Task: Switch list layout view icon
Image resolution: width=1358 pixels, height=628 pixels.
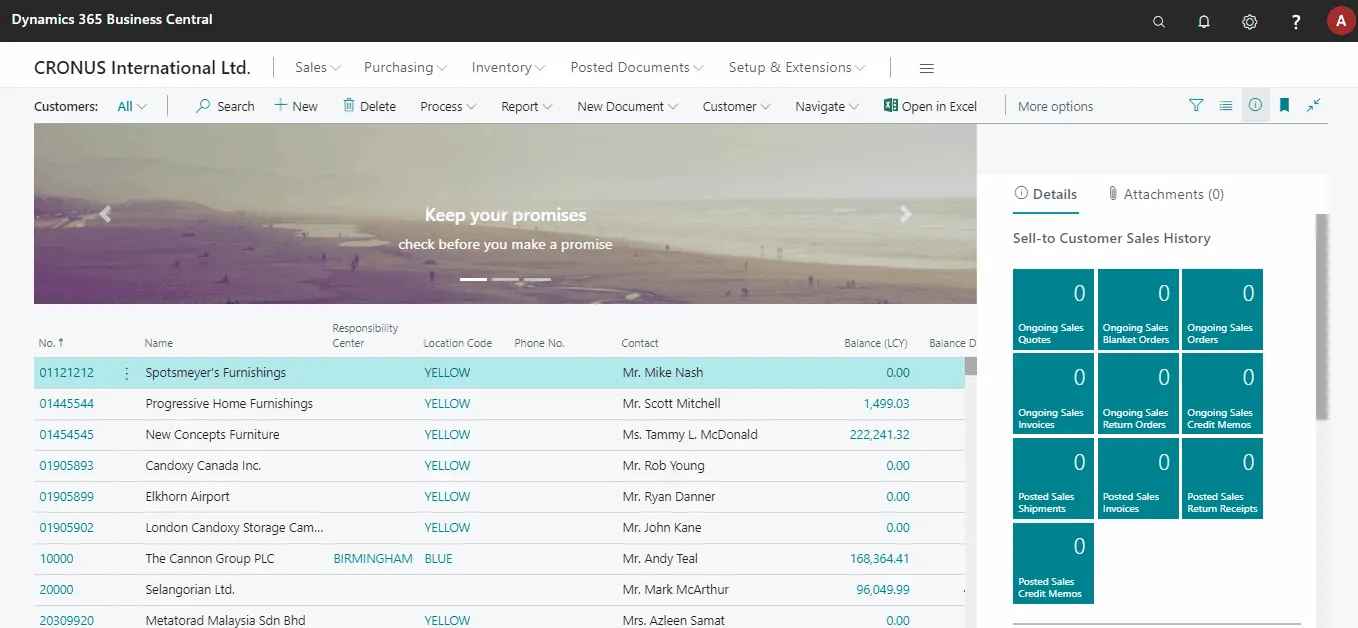Action: (1226, 105)
